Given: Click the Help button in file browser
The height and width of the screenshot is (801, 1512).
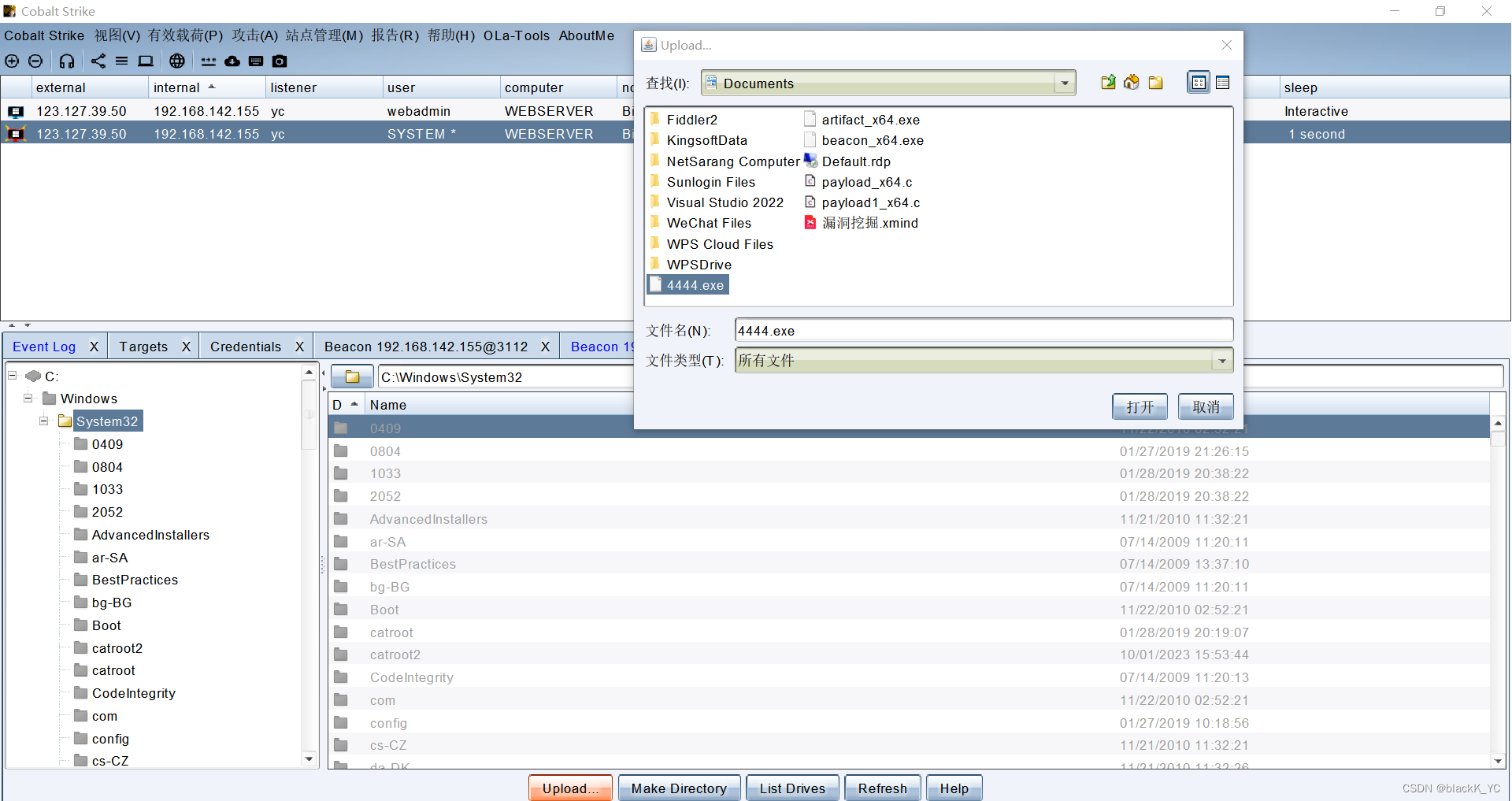Looking at the screenshot, I should pyautogui.click(x=954, y=788).
